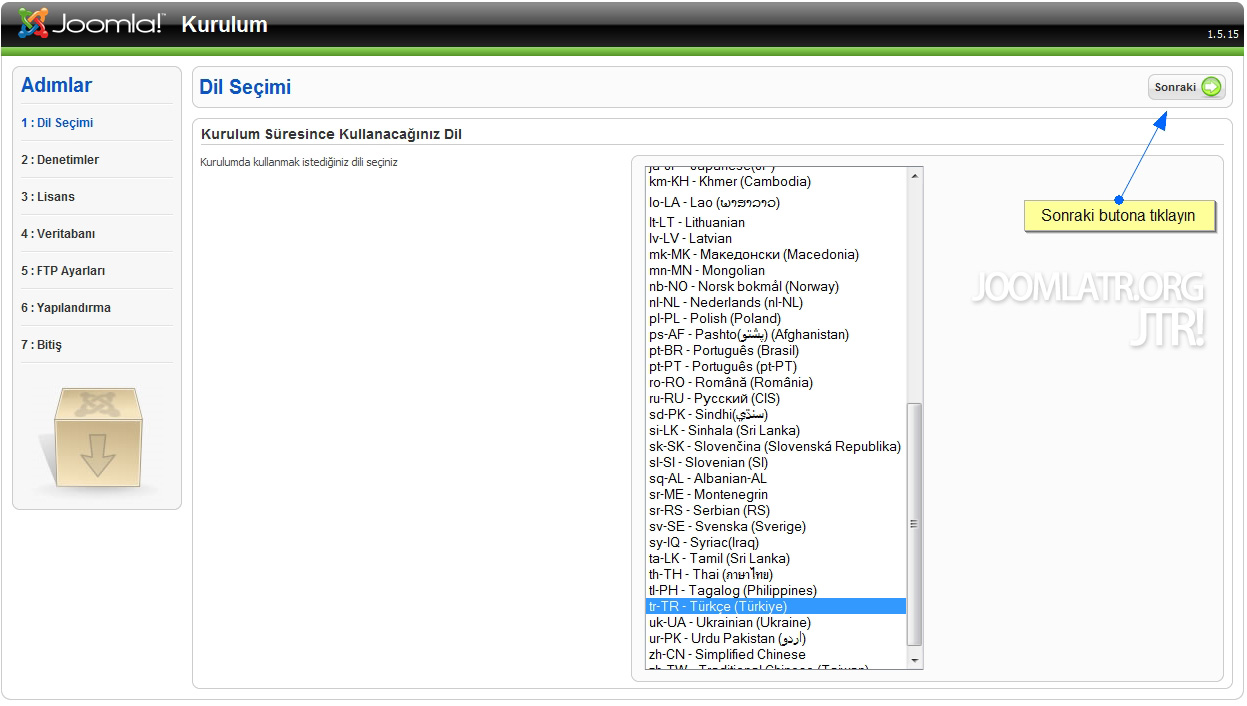Go to step 5: FTP Ayarları
Screen dimensions: 1247x706
pos(63,271)
